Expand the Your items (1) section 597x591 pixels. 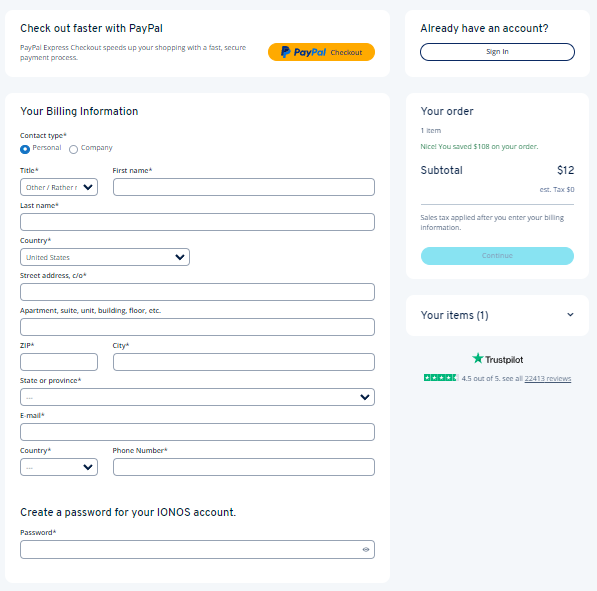[497, 315]
